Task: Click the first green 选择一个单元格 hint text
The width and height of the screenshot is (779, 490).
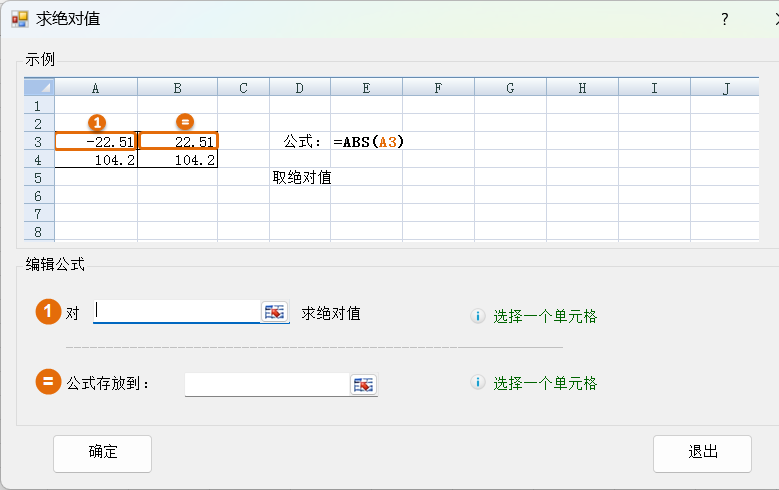Action: click(545, 316)
